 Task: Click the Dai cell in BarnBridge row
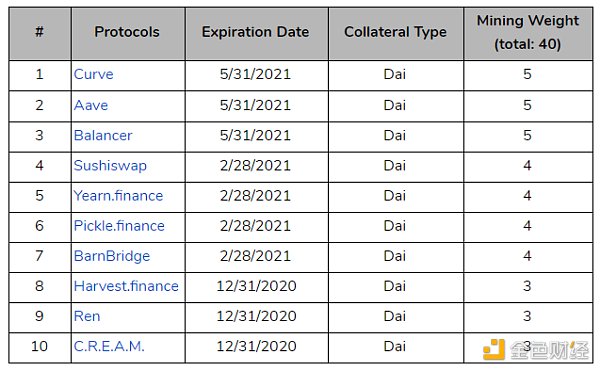click(x=396, y=257)
